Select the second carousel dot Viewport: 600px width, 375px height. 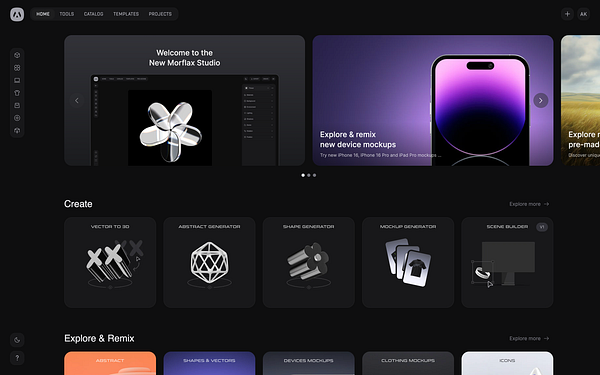[309, 175]
